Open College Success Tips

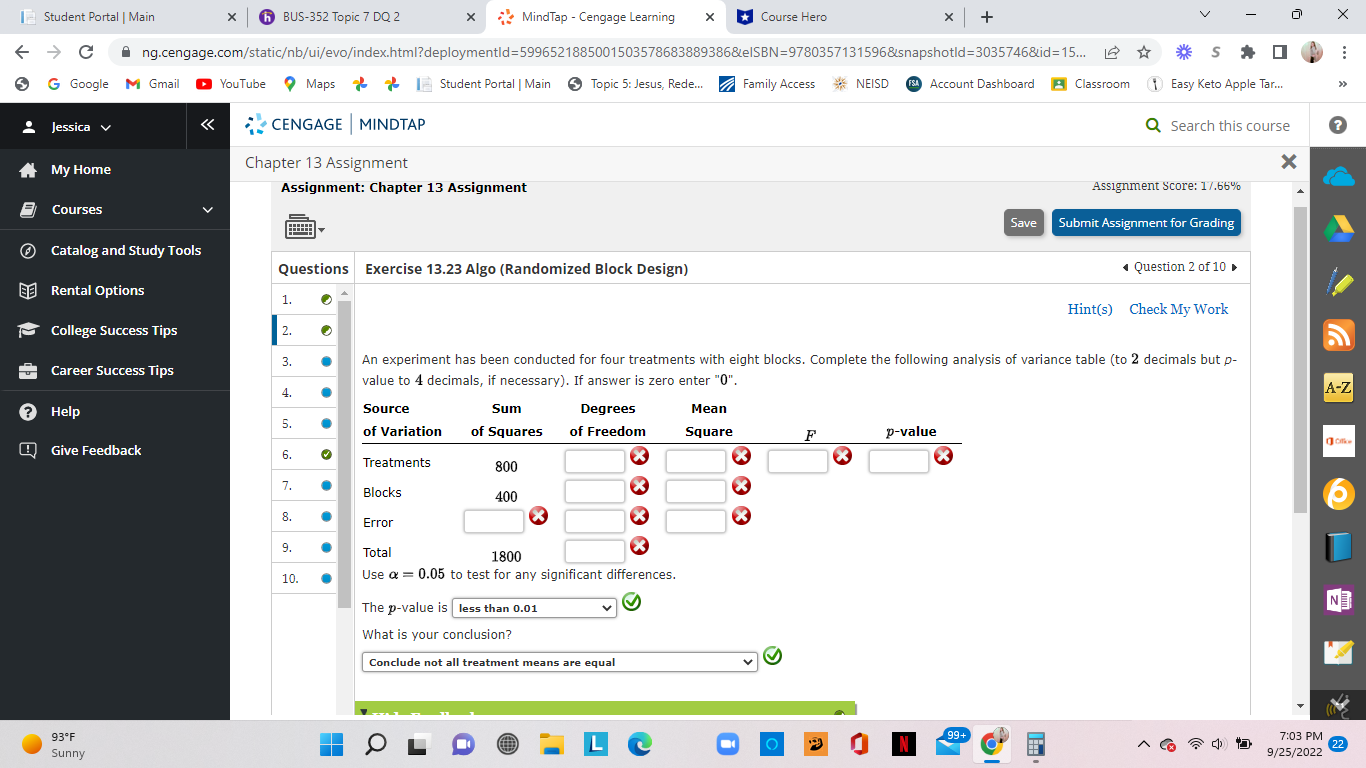click(x=115, y=330)
